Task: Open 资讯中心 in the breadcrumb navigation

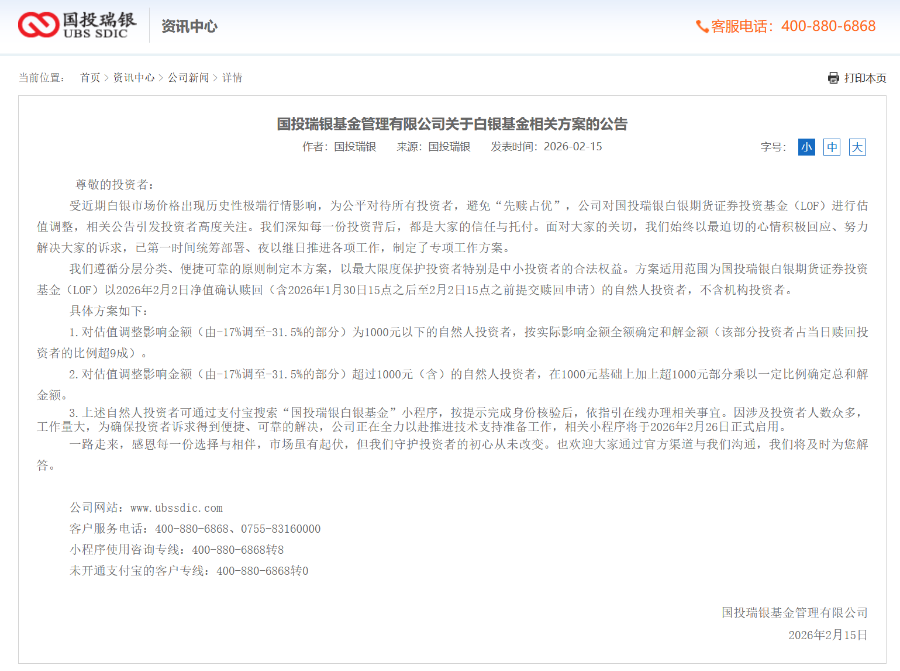Action: (x=135, y=76)
